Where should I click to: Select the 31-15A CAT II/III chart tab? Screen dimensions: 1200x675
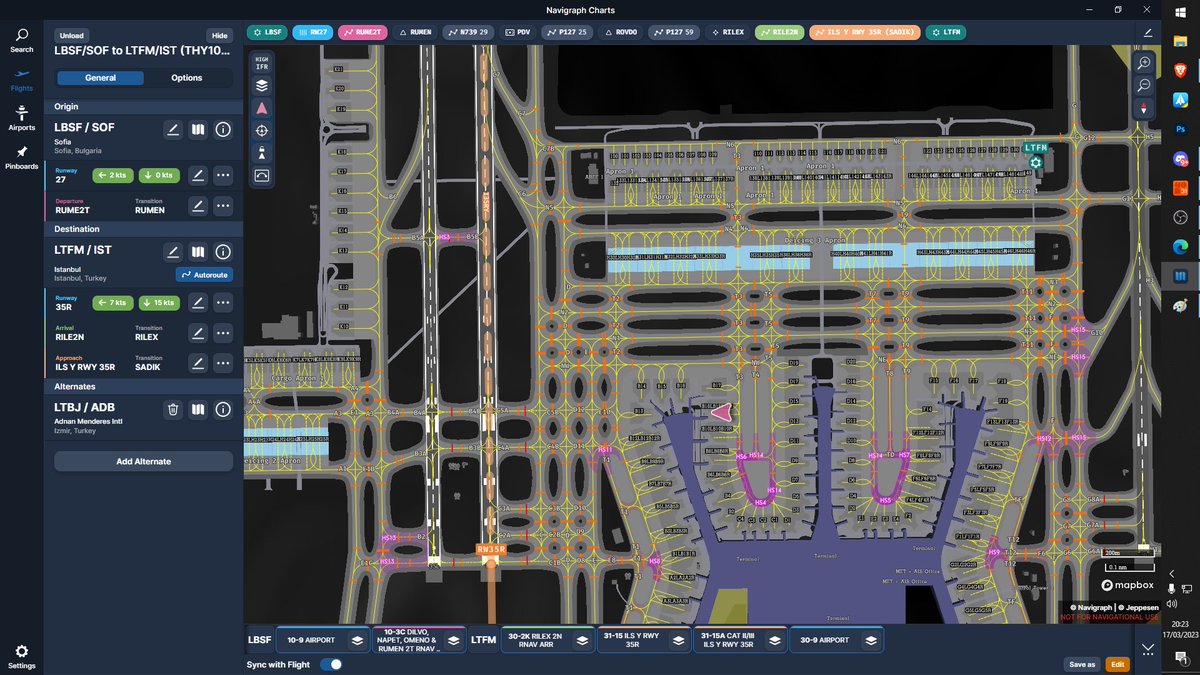coord(729,639)
